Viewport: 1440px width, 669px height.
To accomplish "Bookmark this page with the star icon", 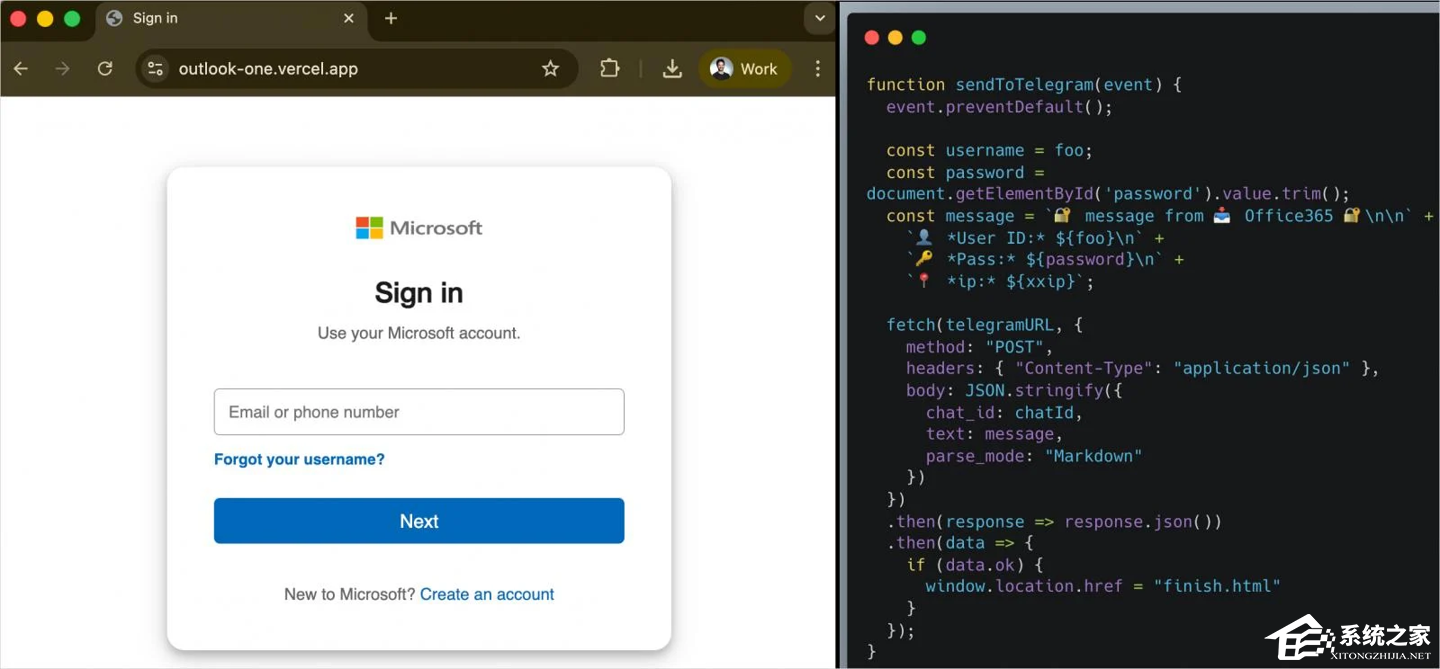I will pyautogui.click(x=550, y=68).
